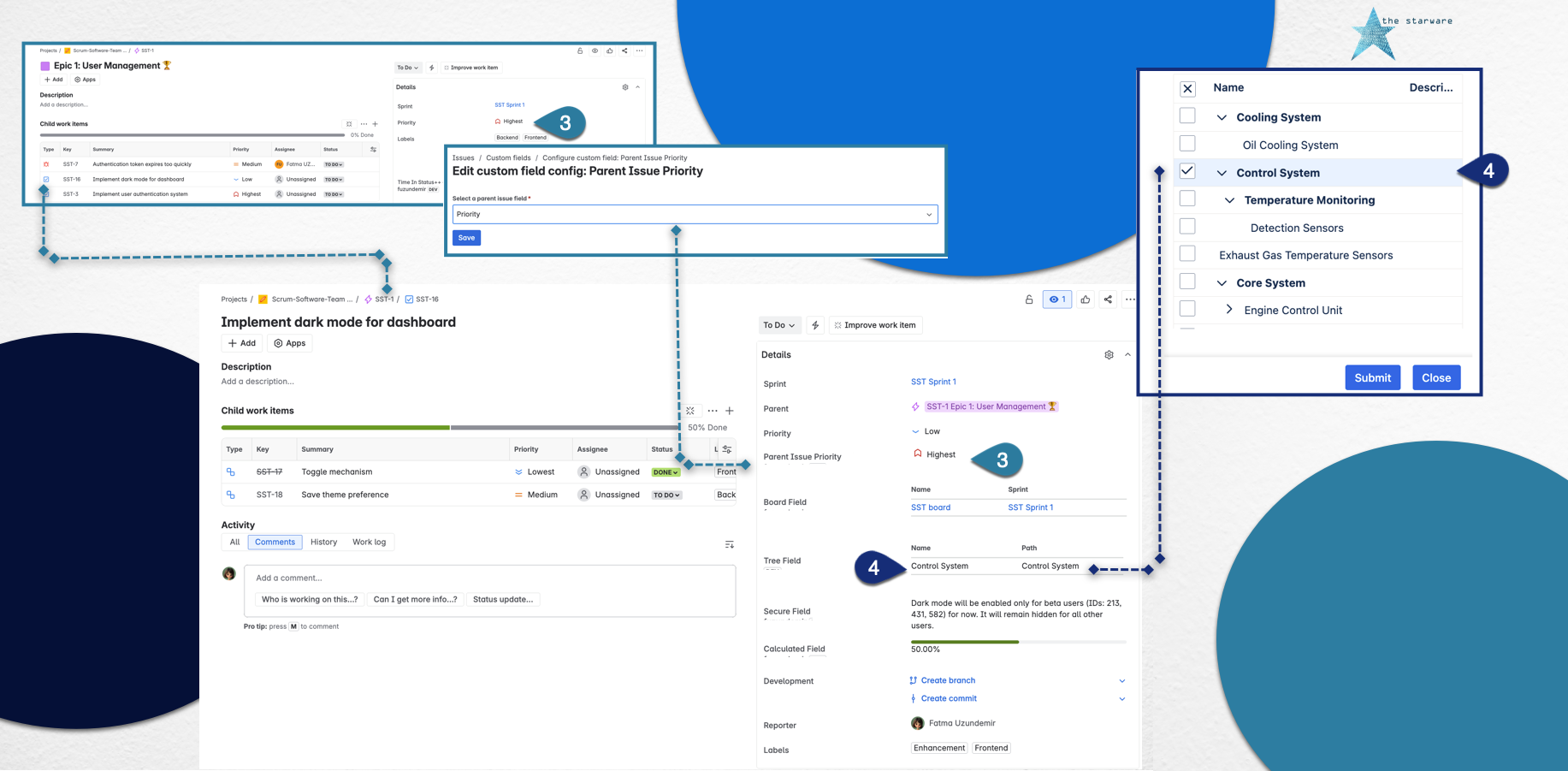Open the To Do status dropdown for SST-16
Screen dimensions: 1568x771
tap(778, 325)
